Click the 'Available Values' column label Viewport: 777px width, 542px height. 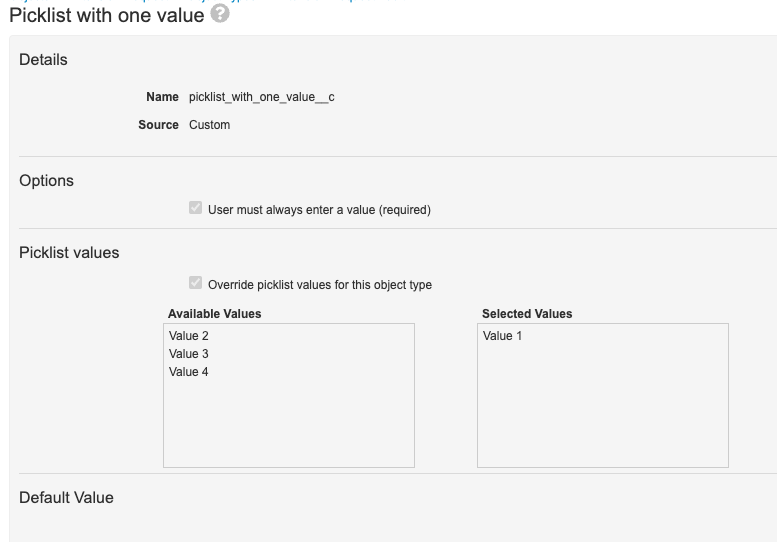coord(214,314)
